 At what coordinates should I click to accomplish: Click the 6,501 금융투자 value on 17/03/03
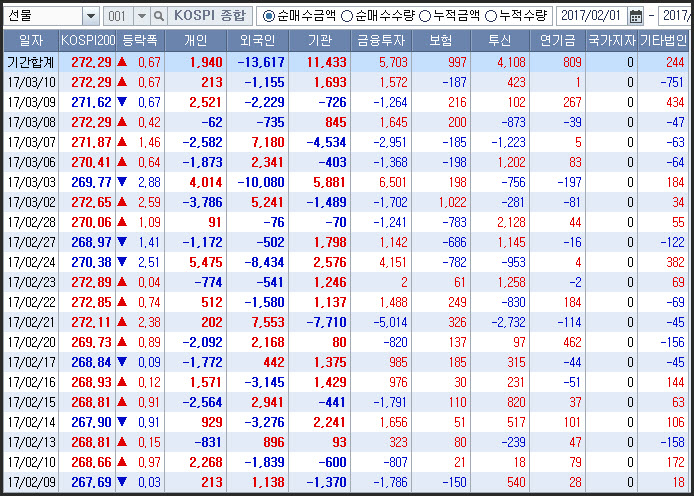393,182
